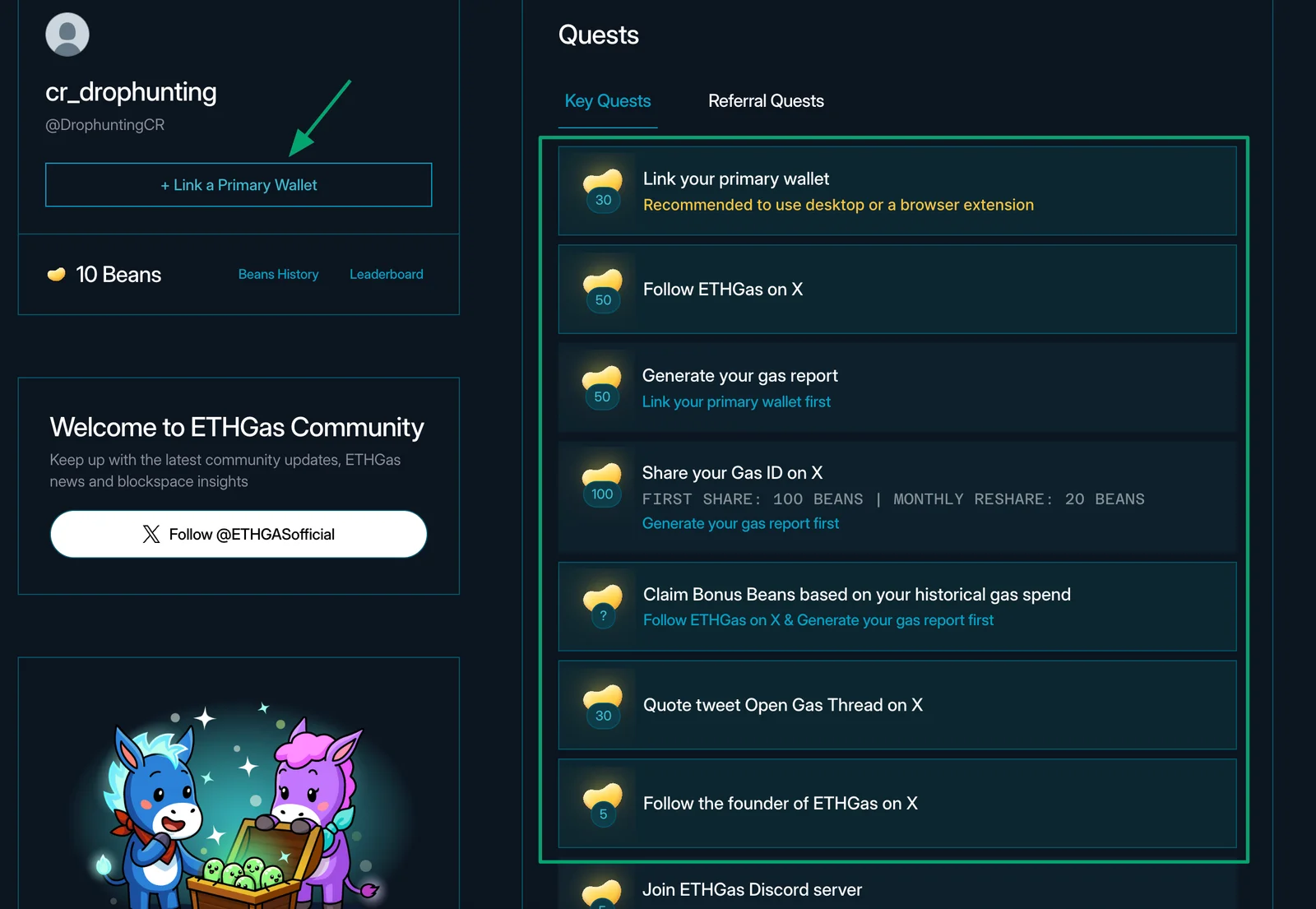Click the bean icon for Join ETHGas Discord server
Viewport: 1316px width, 909px height.
coord(602,894)
